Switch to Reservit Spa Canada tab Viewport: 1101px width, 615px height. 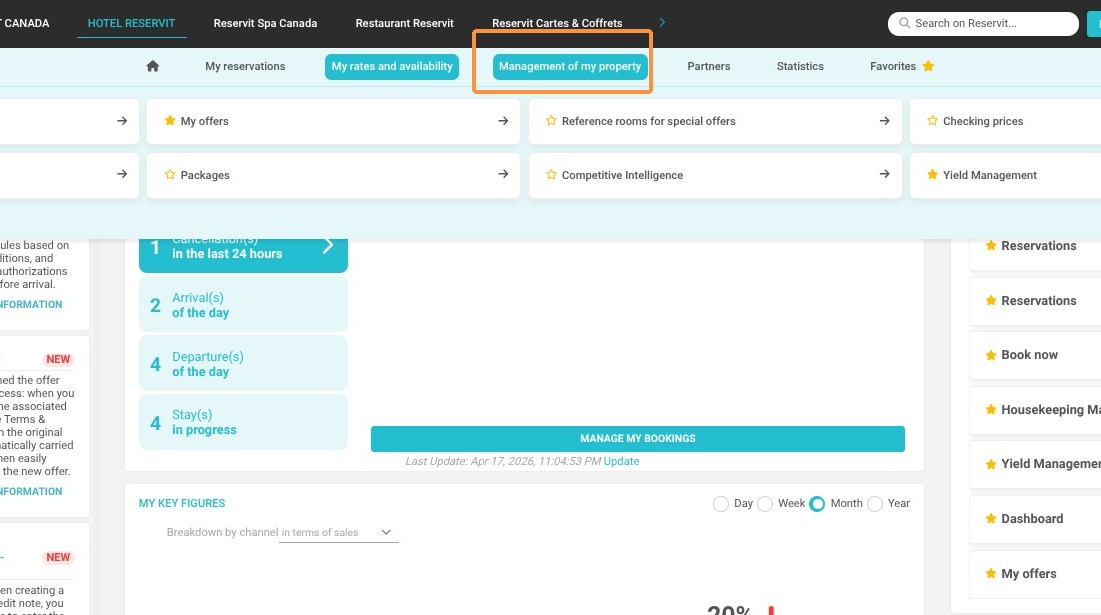(x=265, y=23)
